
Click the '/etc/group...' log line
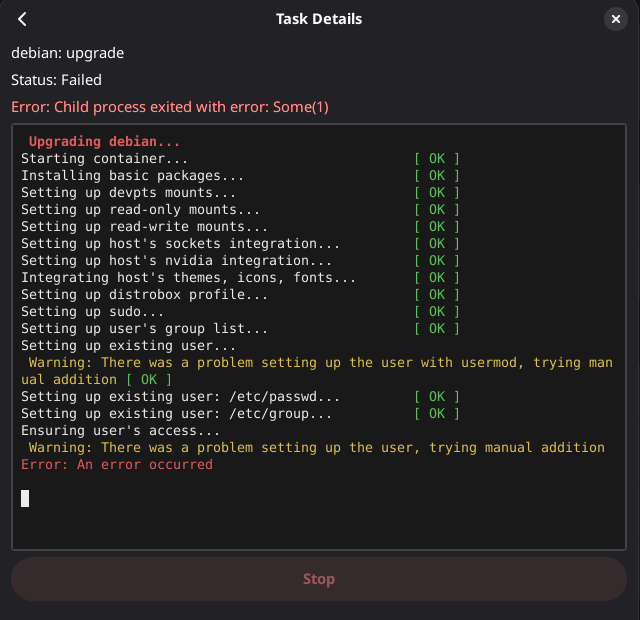176,414
